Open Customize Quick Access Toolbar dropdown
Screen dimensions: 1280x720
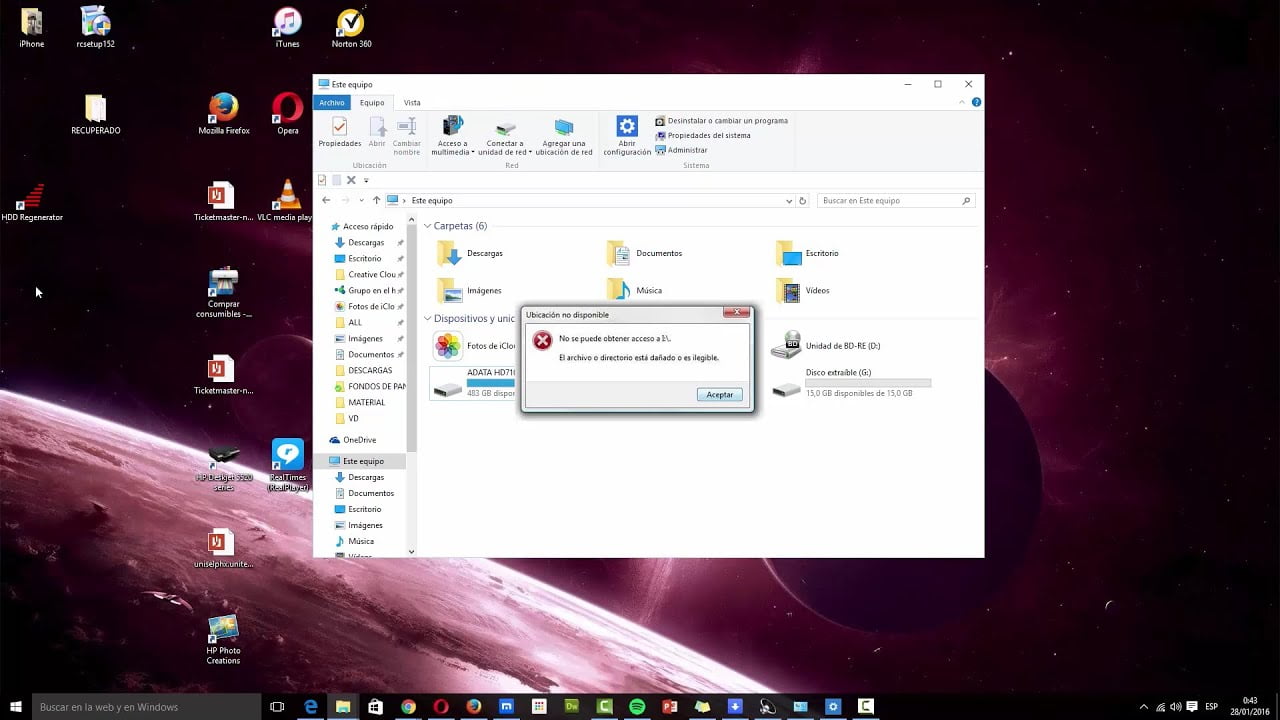[366, 180]
